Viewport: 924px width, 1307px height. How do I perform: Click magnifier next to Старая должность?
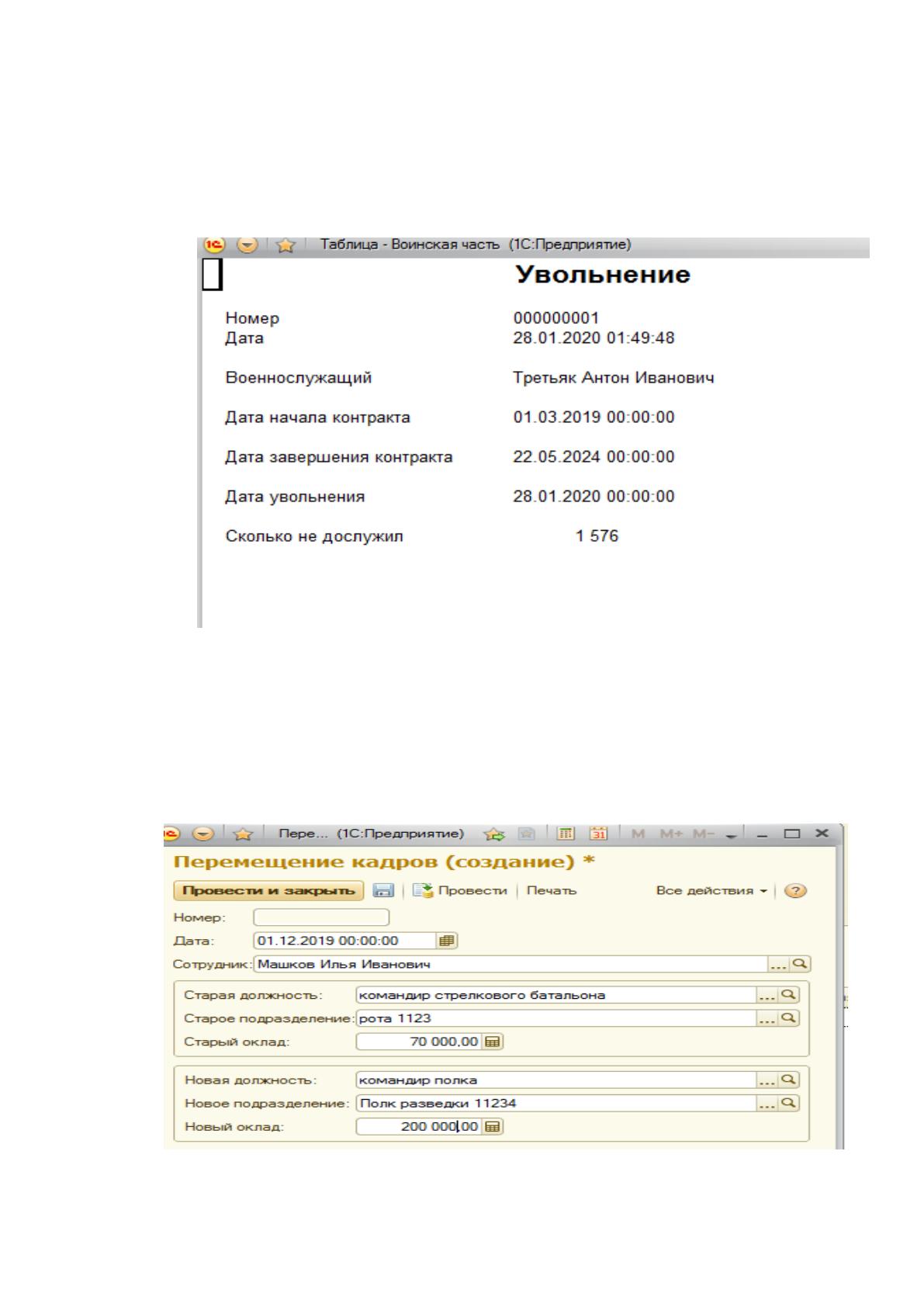pyautogui.click(x=787, y=994)
